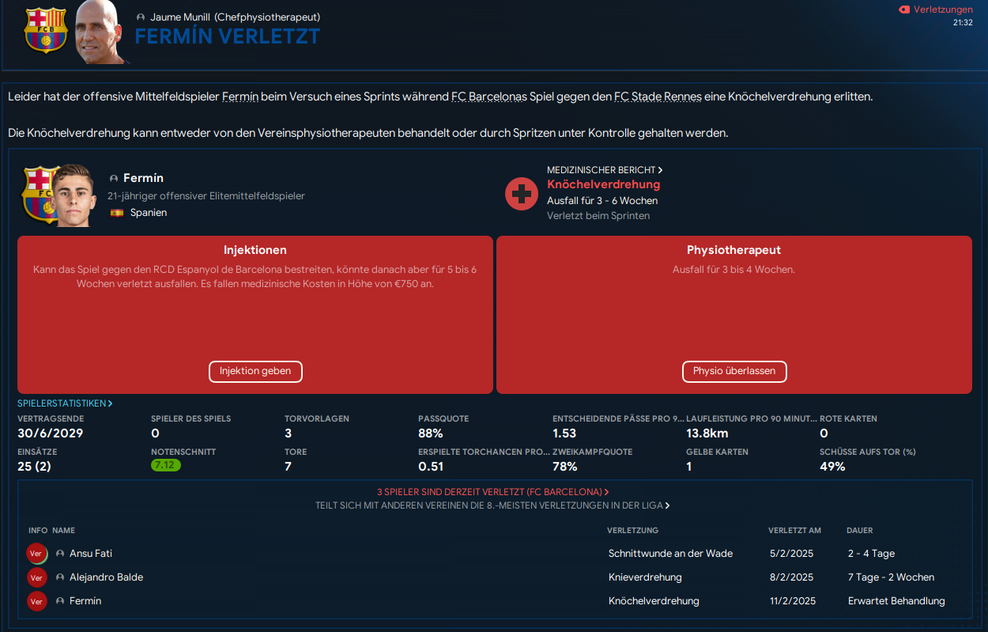
Task: Open the red Verletzungen tag icon
Action: tap(904, 9)
